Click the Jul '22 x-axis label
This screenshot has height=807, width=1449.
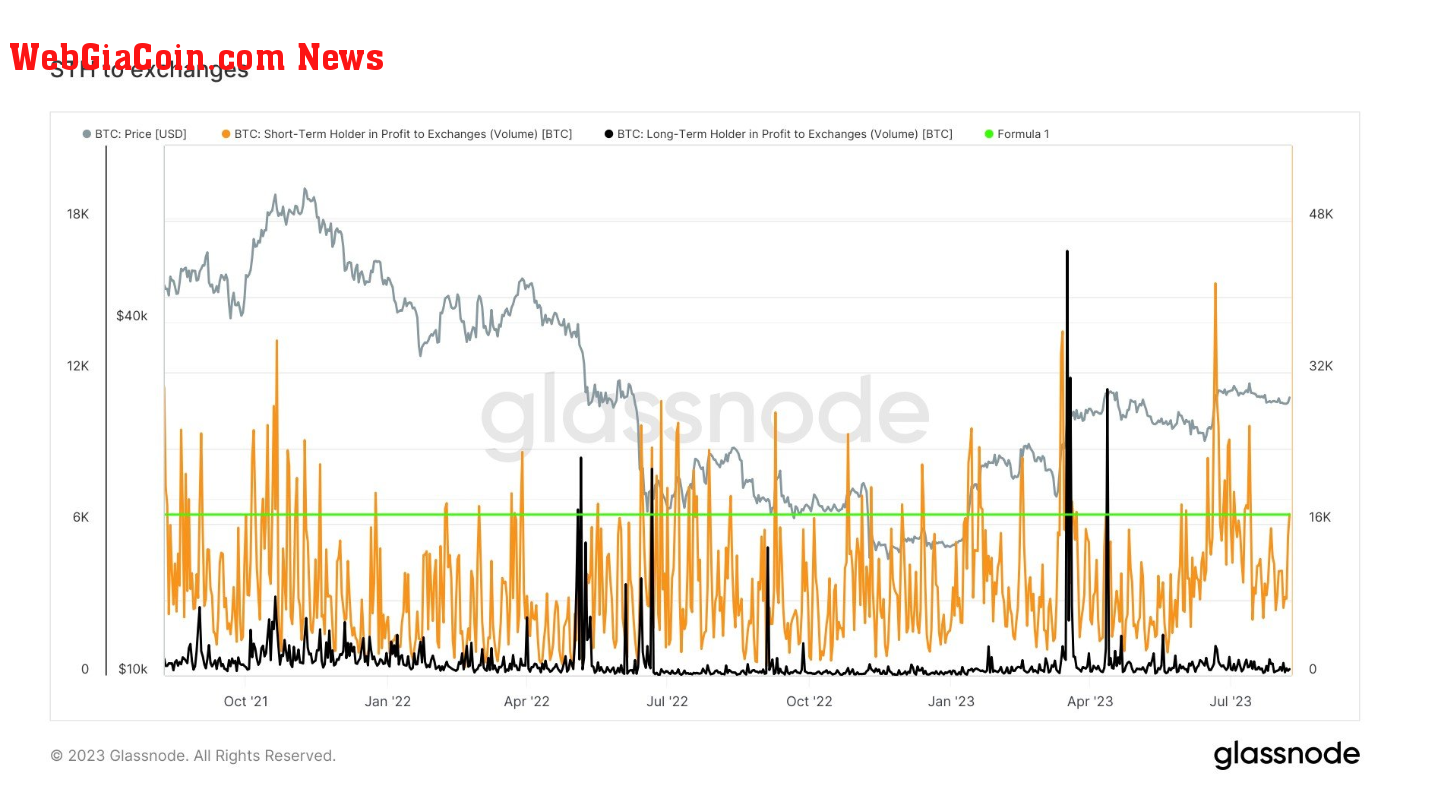click(x=667, y=701)
